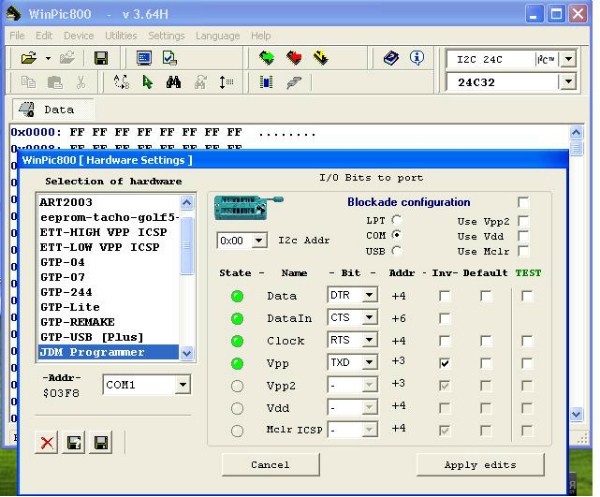The image size is (600, 497).
Task: Select the COM port radio button
Action: click(396, 235)
